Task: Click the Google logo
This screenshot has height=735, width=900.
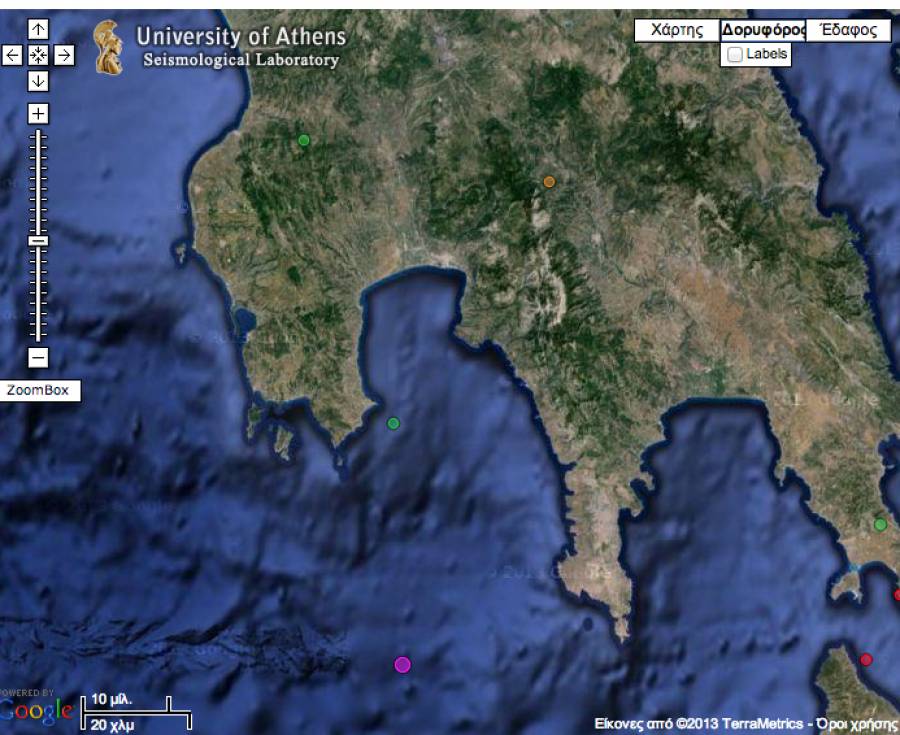Action: [37, 711]
